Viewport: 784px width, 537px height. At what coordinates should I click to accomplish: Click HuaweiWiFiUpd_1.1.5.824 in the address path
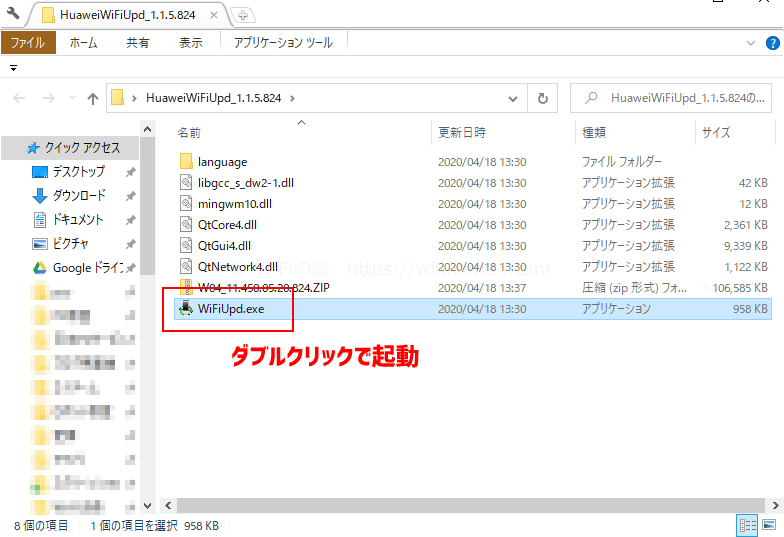pyautogui.click(x=214, y=98)
